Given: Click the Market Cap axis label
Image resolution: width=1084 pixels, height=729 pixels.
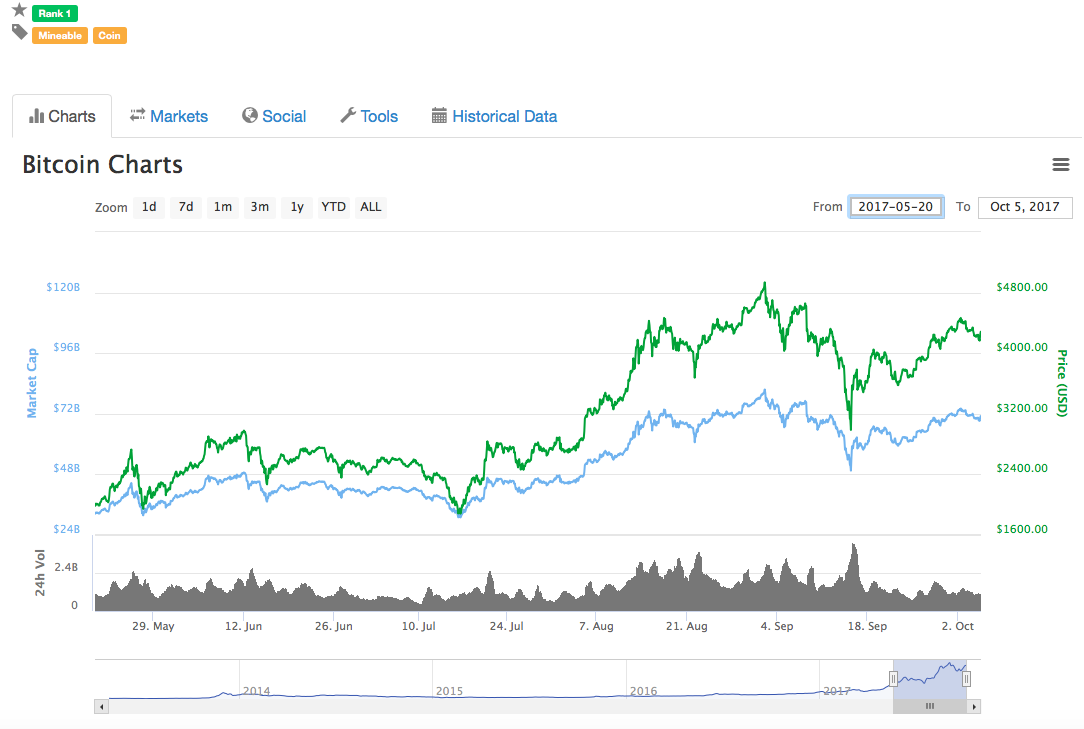Looking at the screenshot, I should [x=32, y=383].
